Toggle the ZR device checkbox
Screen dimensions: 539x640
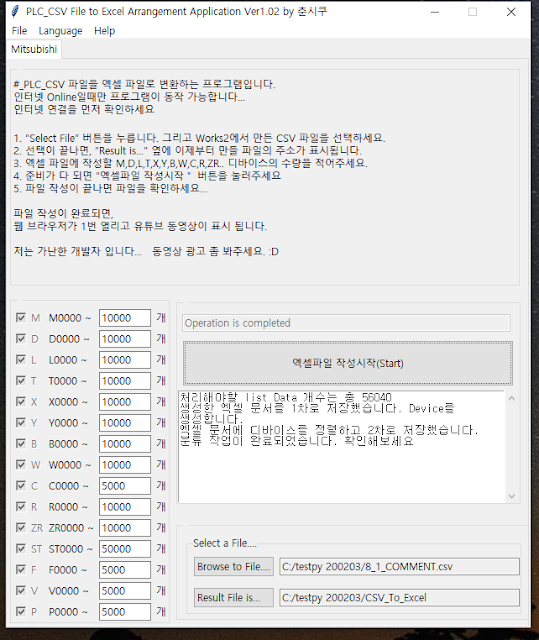pyautogui.click(x=20, y=527)
